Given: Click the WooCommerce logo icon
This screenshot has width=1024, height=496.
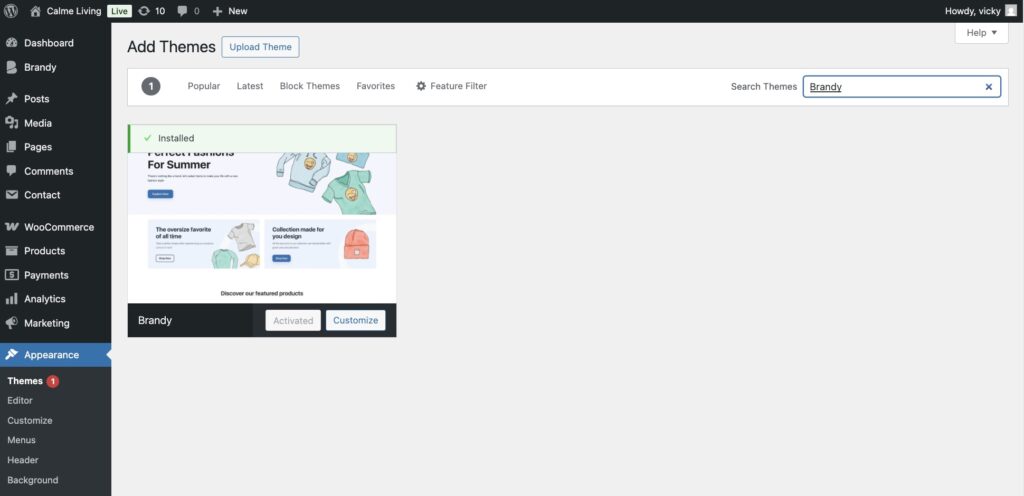Looking at the screenshot, I should point(11,227).
